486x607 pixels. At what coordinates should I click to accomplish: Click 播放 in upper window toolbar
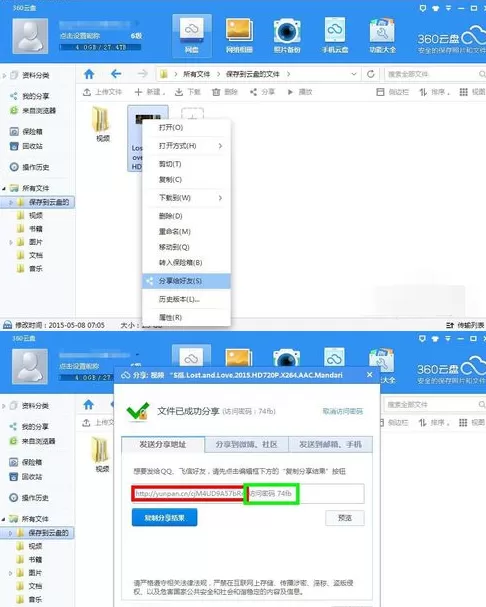coord(299,92)
